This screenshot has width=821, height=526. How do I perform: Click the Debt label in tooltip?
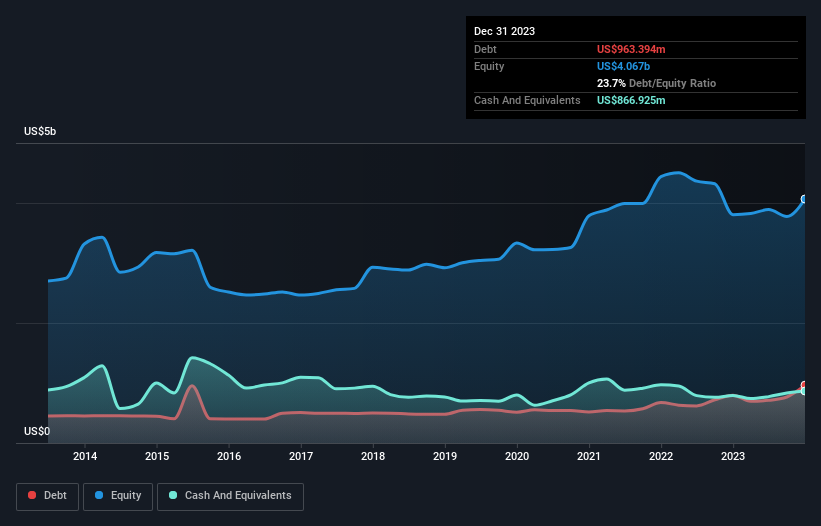(485, 49)
